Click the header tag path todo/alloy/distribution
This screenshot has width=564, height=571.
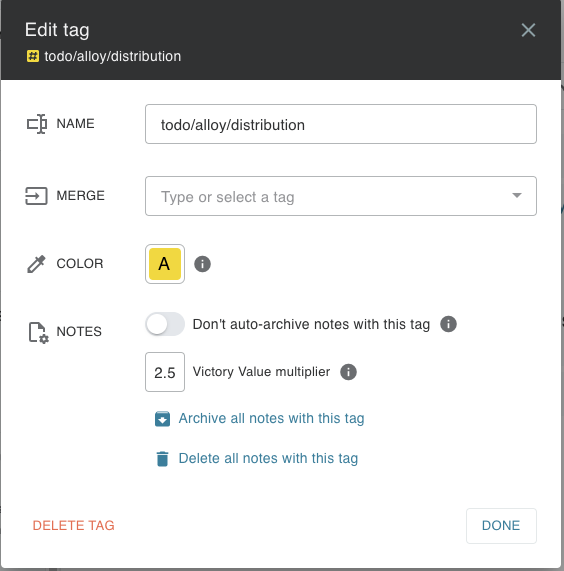point(113,56)
